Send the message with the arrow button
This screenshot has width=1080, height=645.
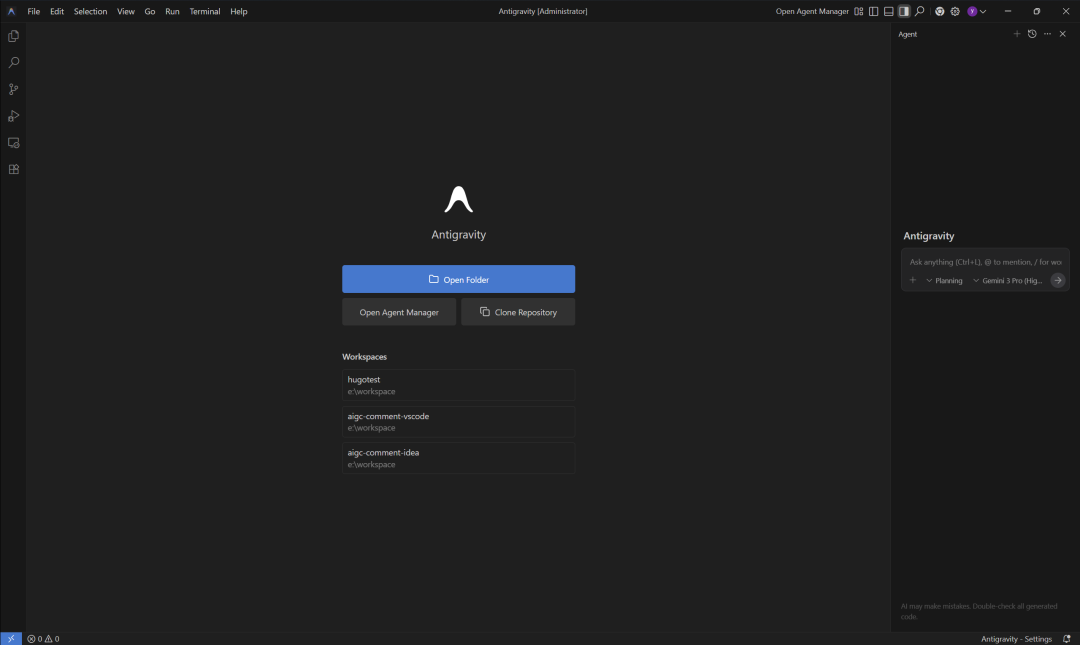click(1057, 280)
